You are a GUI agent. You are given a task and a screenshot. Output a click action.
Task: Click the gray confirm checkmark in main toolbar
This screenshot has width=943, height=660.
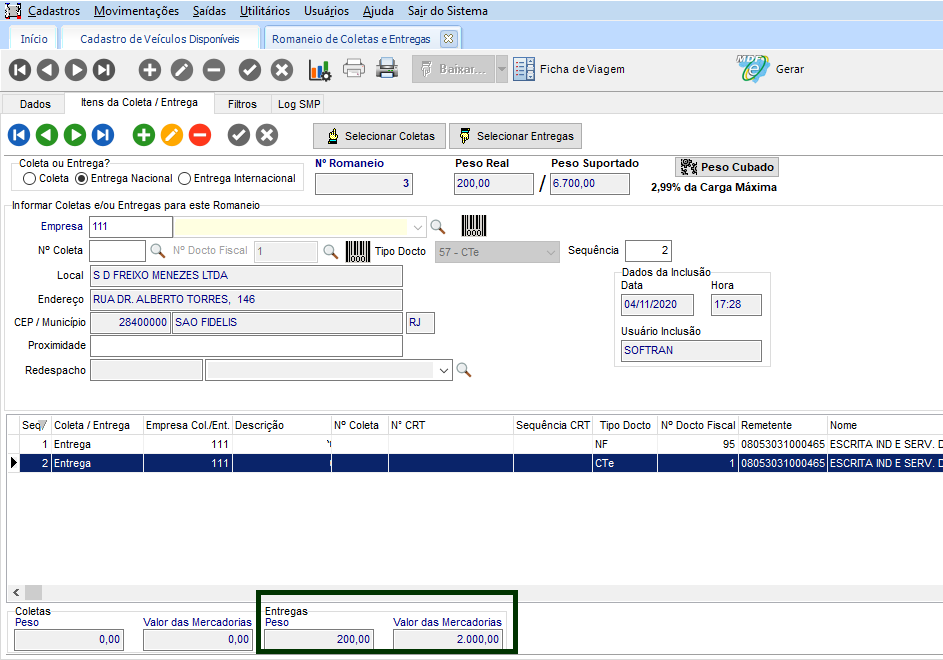coord(250,70)
